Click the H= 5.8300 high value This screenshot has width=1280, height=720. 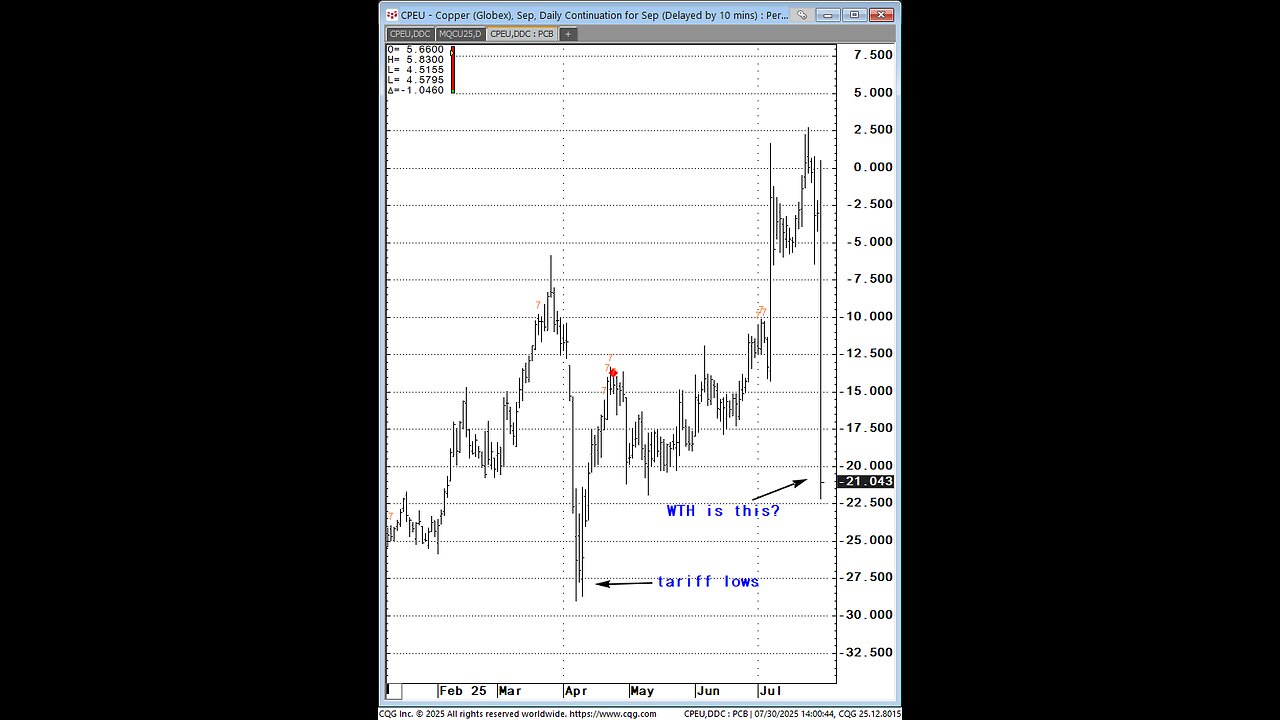point(415,59)
